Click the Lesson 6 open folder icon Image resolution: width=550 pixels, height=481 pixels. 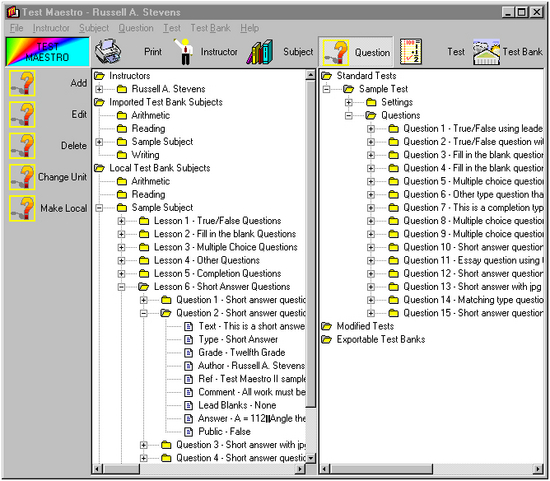tap(143, 287)
